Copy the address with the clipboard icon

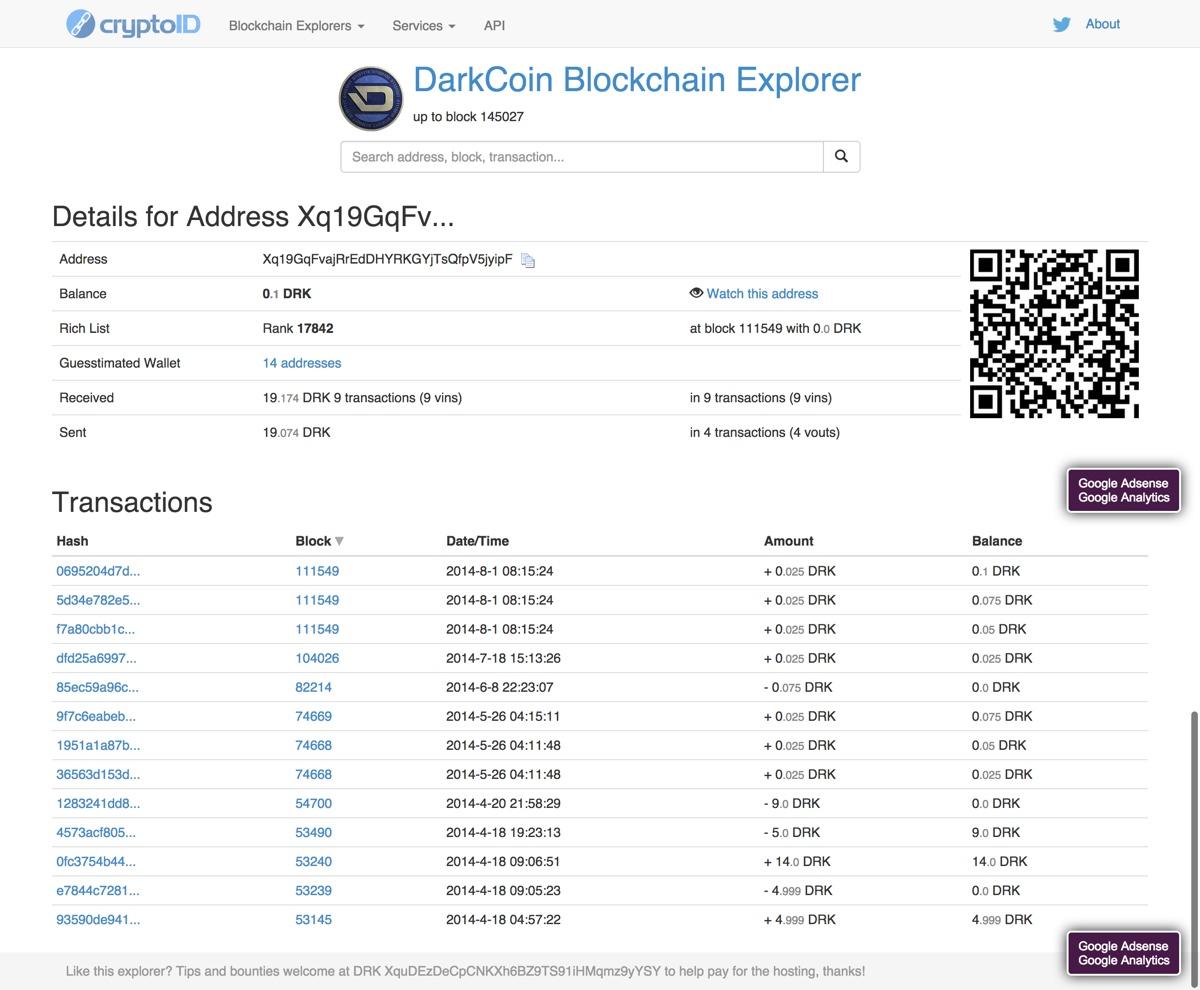528,260
